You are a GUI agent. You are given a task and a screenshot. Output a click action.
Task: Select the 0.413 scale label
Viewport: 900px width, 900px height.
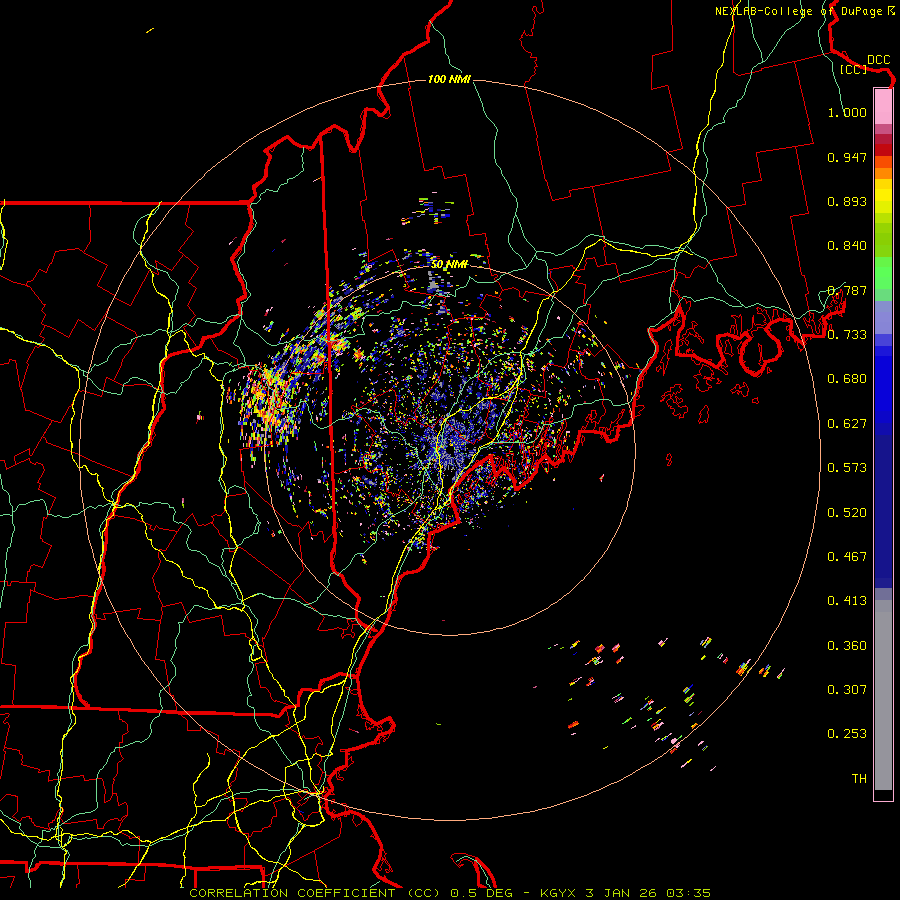[847, 601]
